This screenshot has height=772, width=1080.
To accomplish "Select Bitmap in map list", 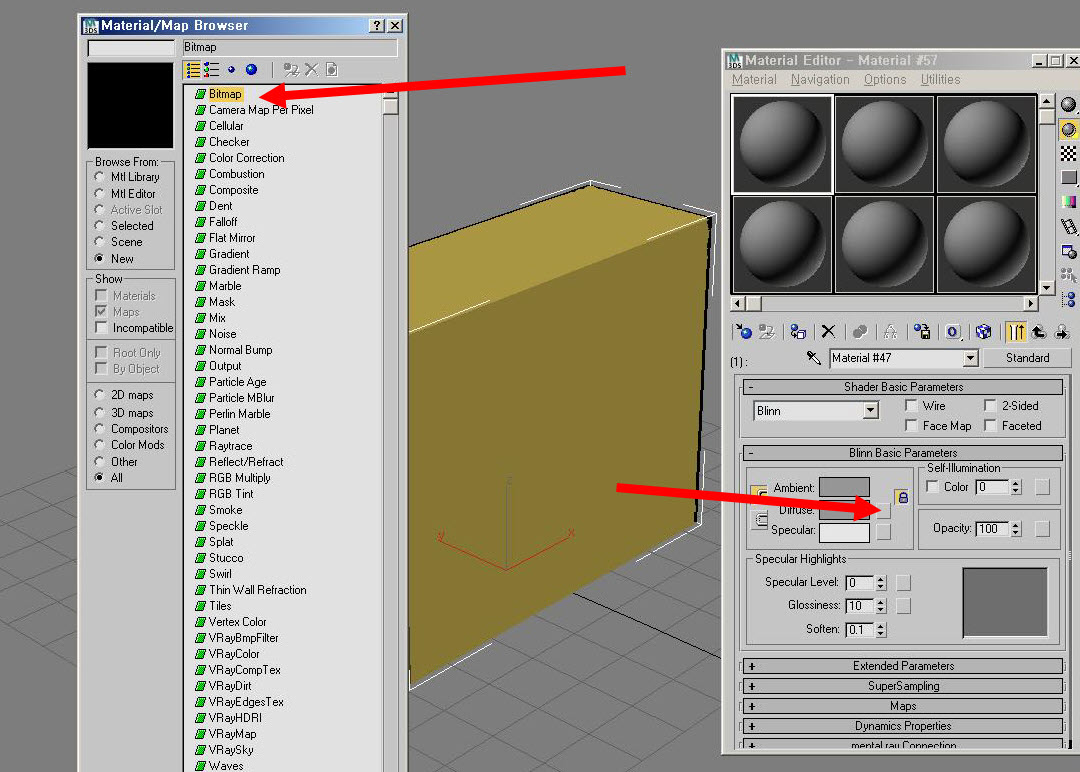I will (225, 94).
